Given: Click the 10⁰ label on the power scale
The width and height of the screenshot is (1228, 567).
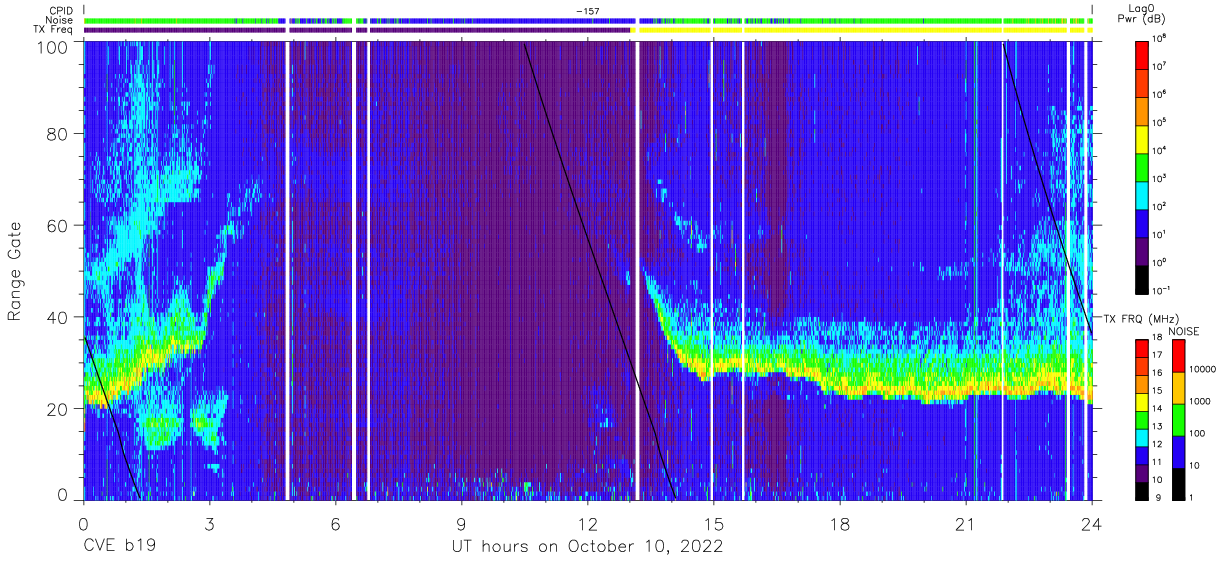Looking at the screenshot, I should coord(1160,262).
